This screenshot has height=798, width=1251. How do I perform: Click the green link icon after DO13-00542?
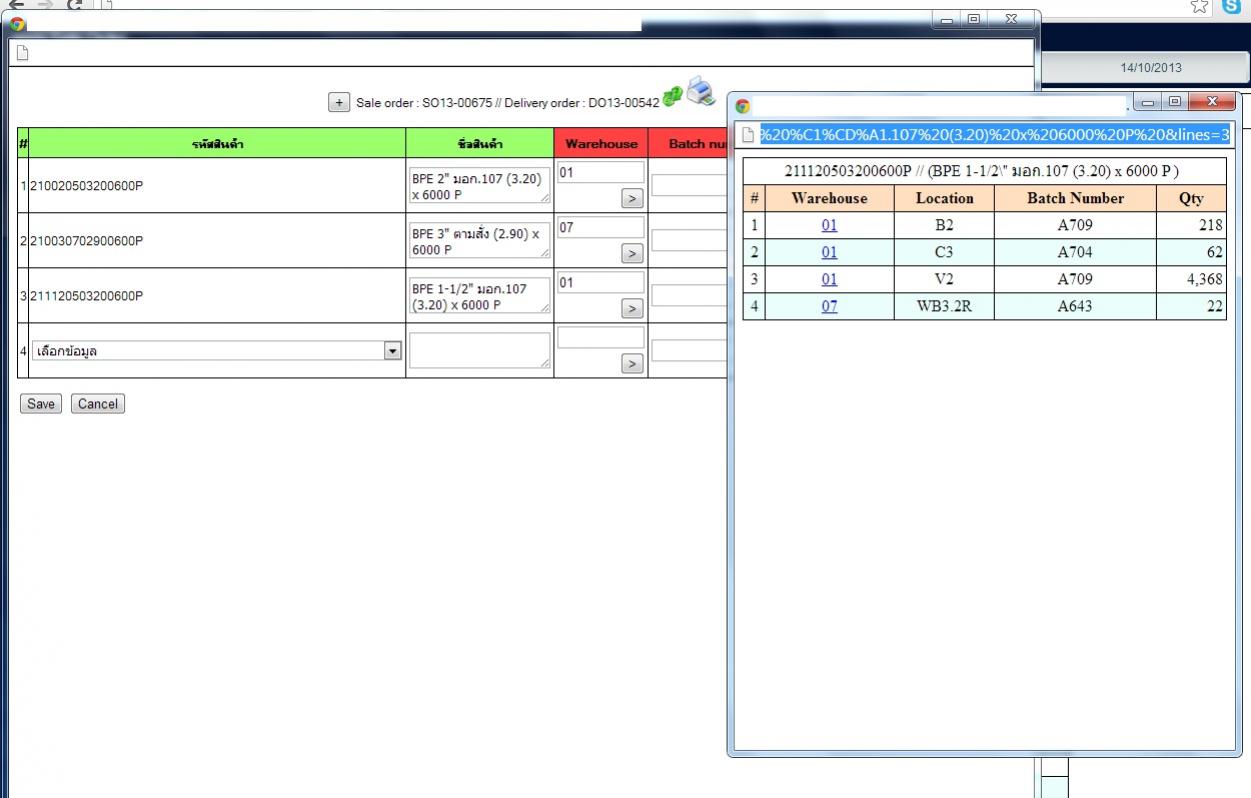point(673,94)
